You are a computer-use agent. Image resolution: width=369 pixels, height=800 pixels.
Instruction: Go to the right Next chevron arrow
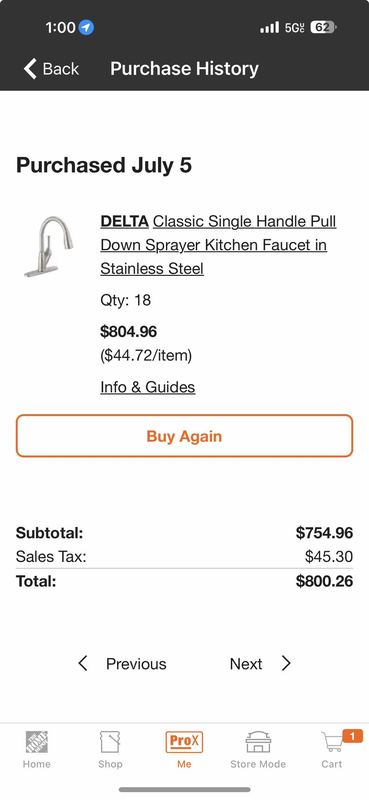click(x=286, y=663)
